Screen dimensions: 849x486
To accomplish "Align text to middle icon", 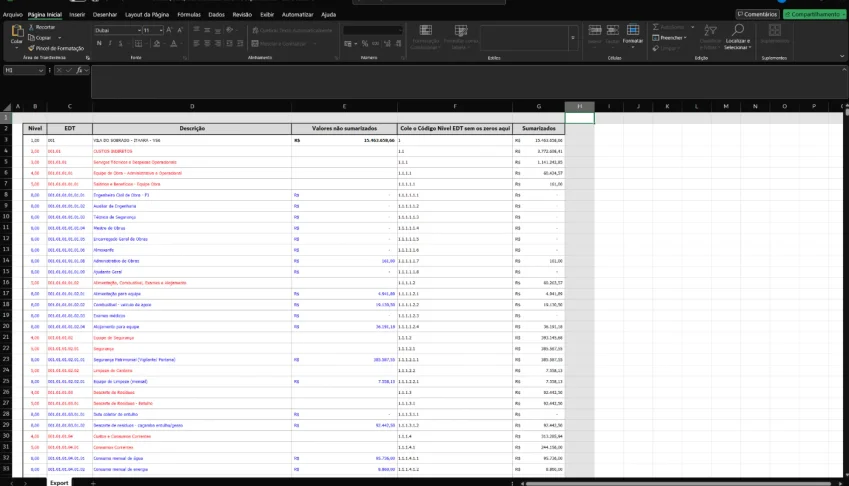I will pyautogui.click(x=207, y=30).
